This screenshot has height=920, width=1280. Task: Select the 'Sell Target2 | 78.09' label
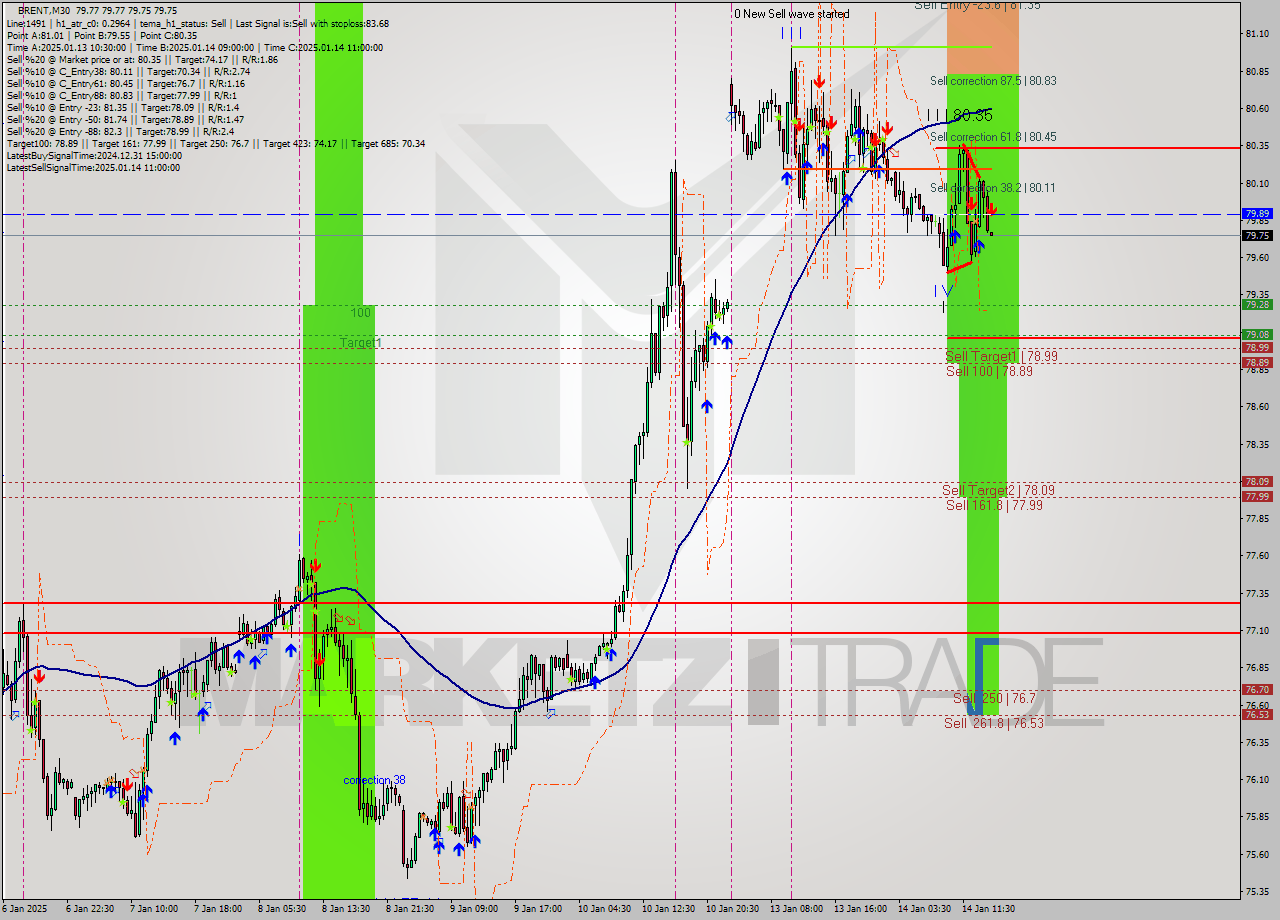(x=998, y=490)
